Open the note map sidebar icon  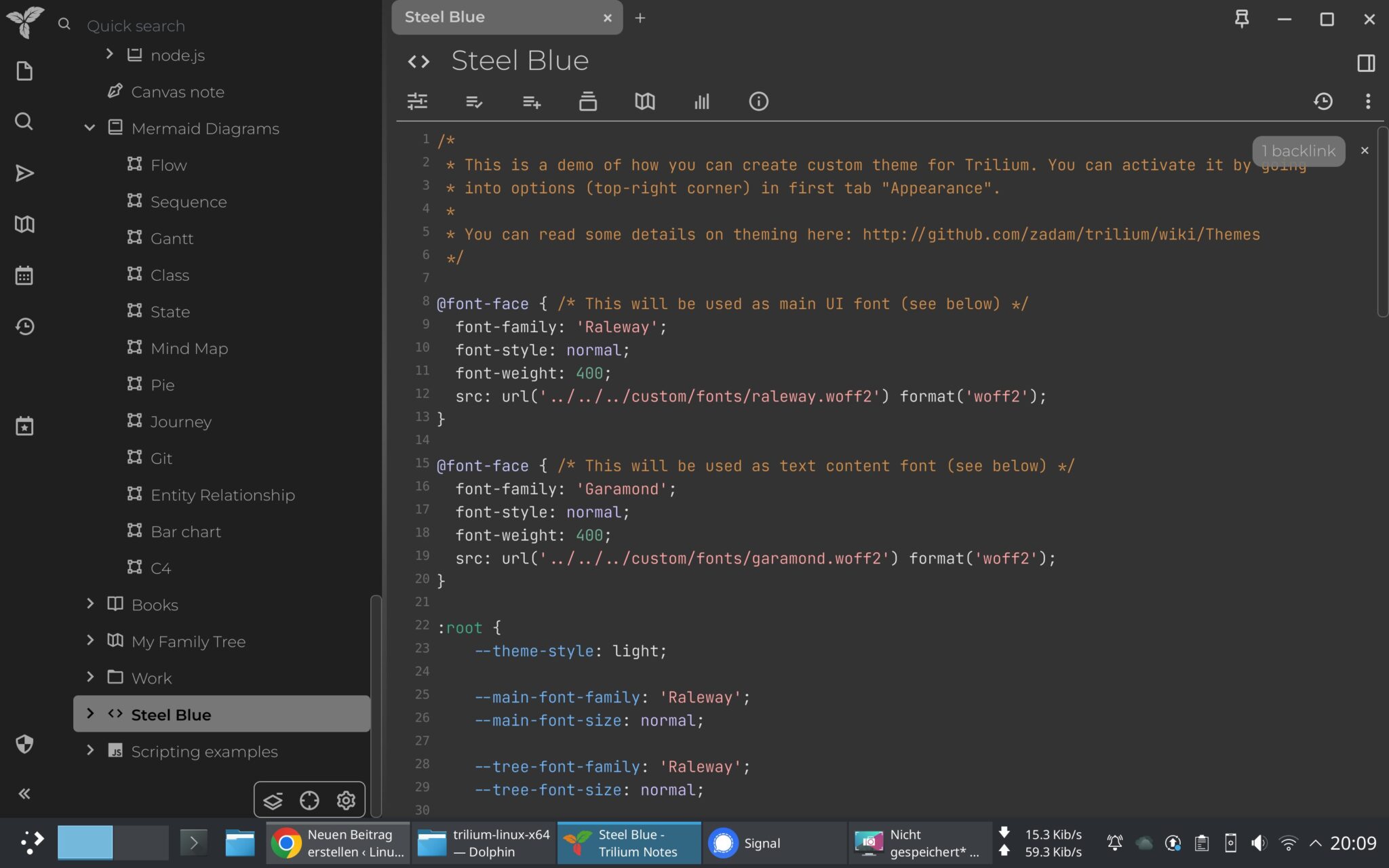(x=24, y=224)
